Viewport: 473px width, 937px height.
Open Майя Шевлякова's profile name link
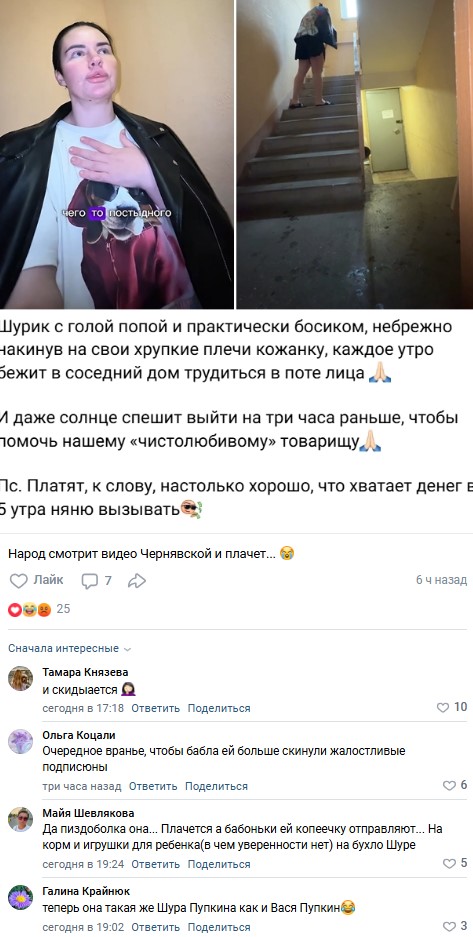(88, 813)
